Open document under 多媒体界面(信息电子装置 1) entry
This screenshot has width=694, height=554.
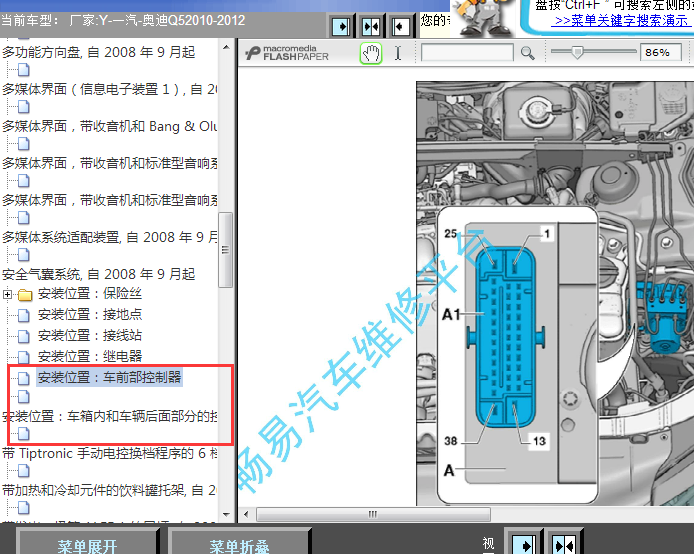coord(23,107)
